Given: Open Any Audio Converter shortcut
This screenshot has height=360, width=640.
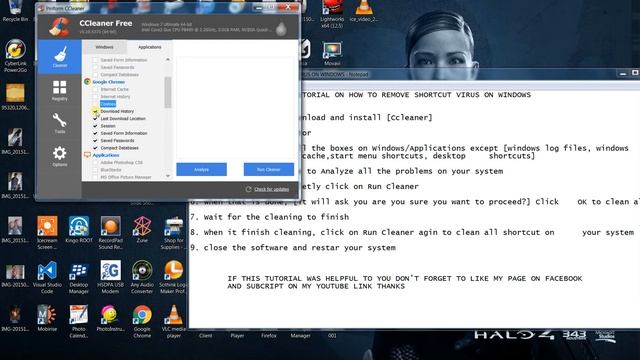Looking at the screenshot, I should coord(142,277).
